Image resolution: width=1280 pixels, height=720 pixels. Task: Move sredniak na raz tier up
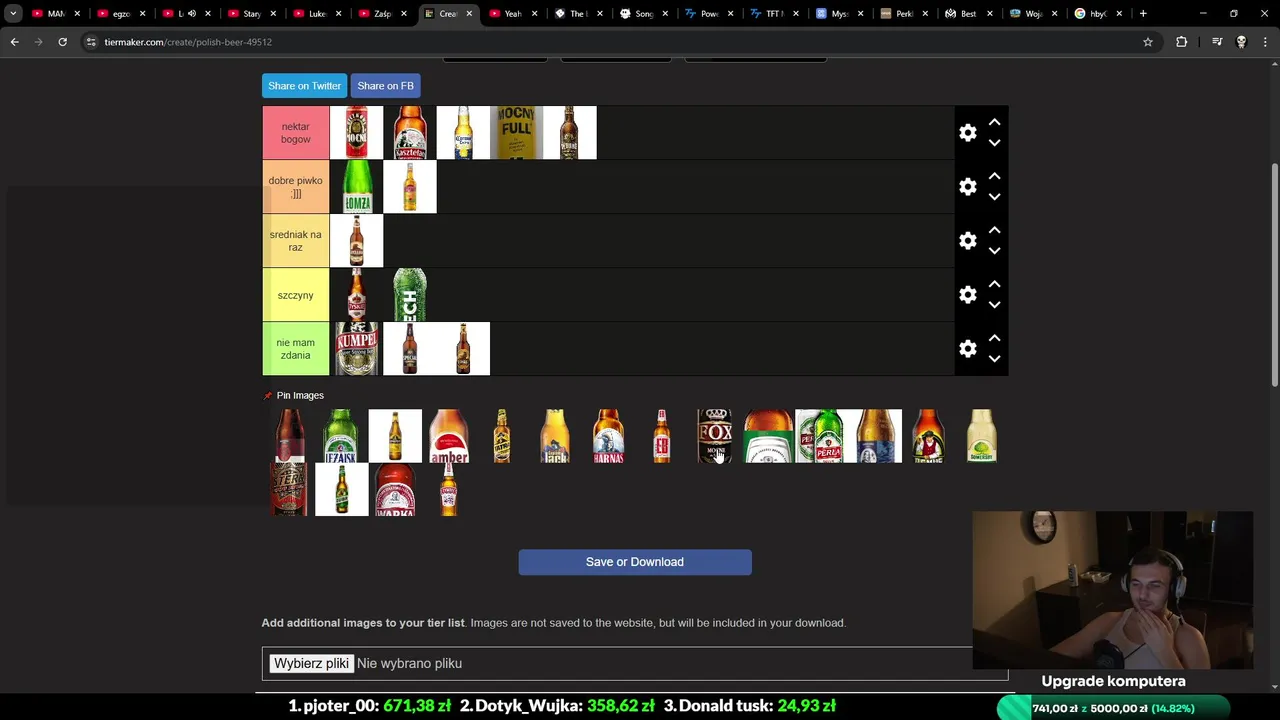[994, 230]
